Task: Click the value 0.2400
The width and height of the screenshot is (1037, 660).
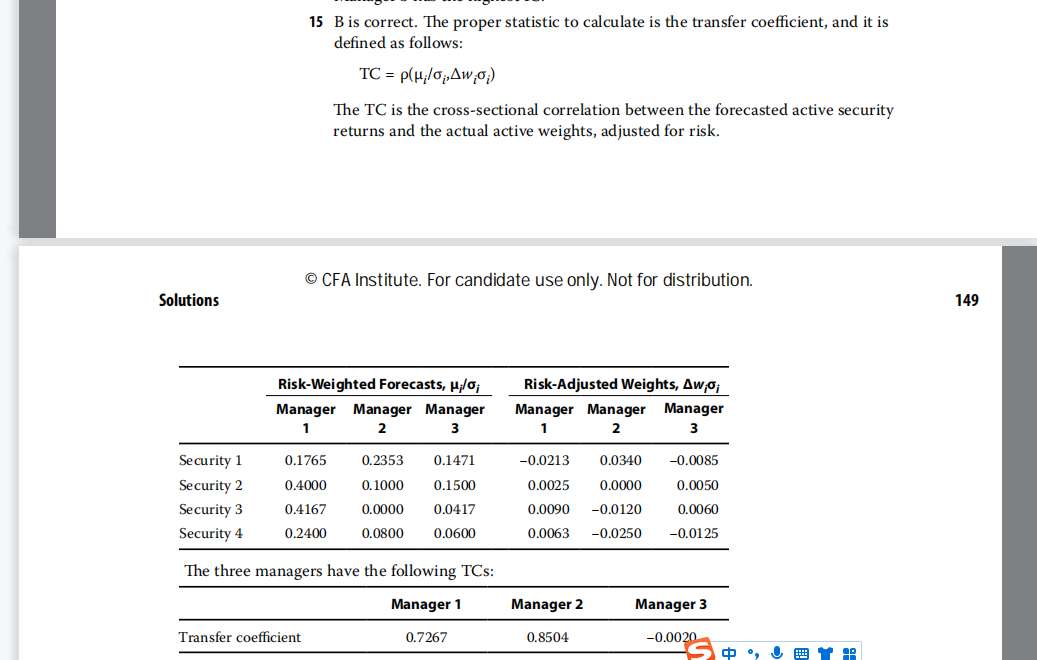Action: 306,533
